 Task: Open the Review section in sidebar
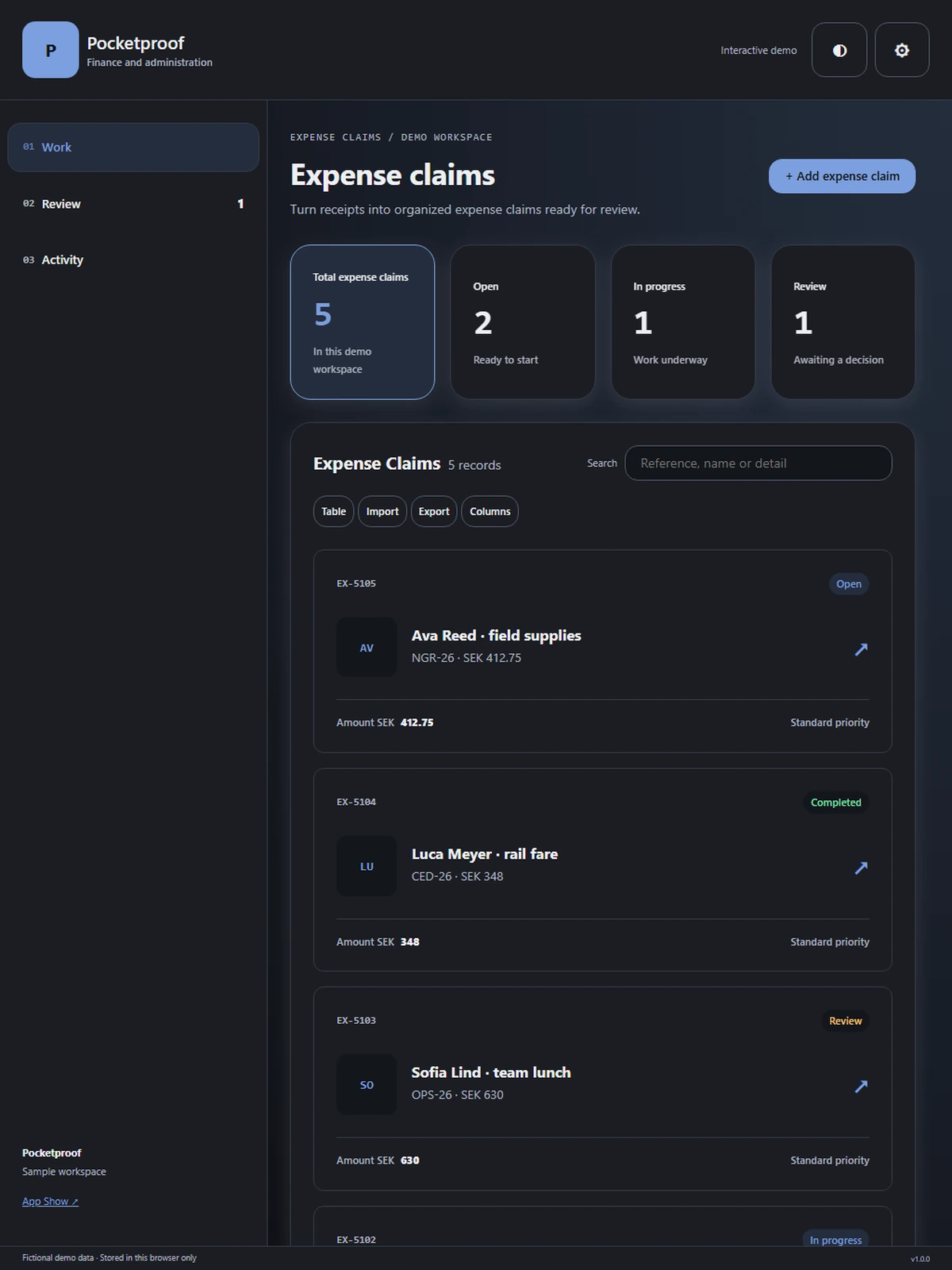click(133, 204)
